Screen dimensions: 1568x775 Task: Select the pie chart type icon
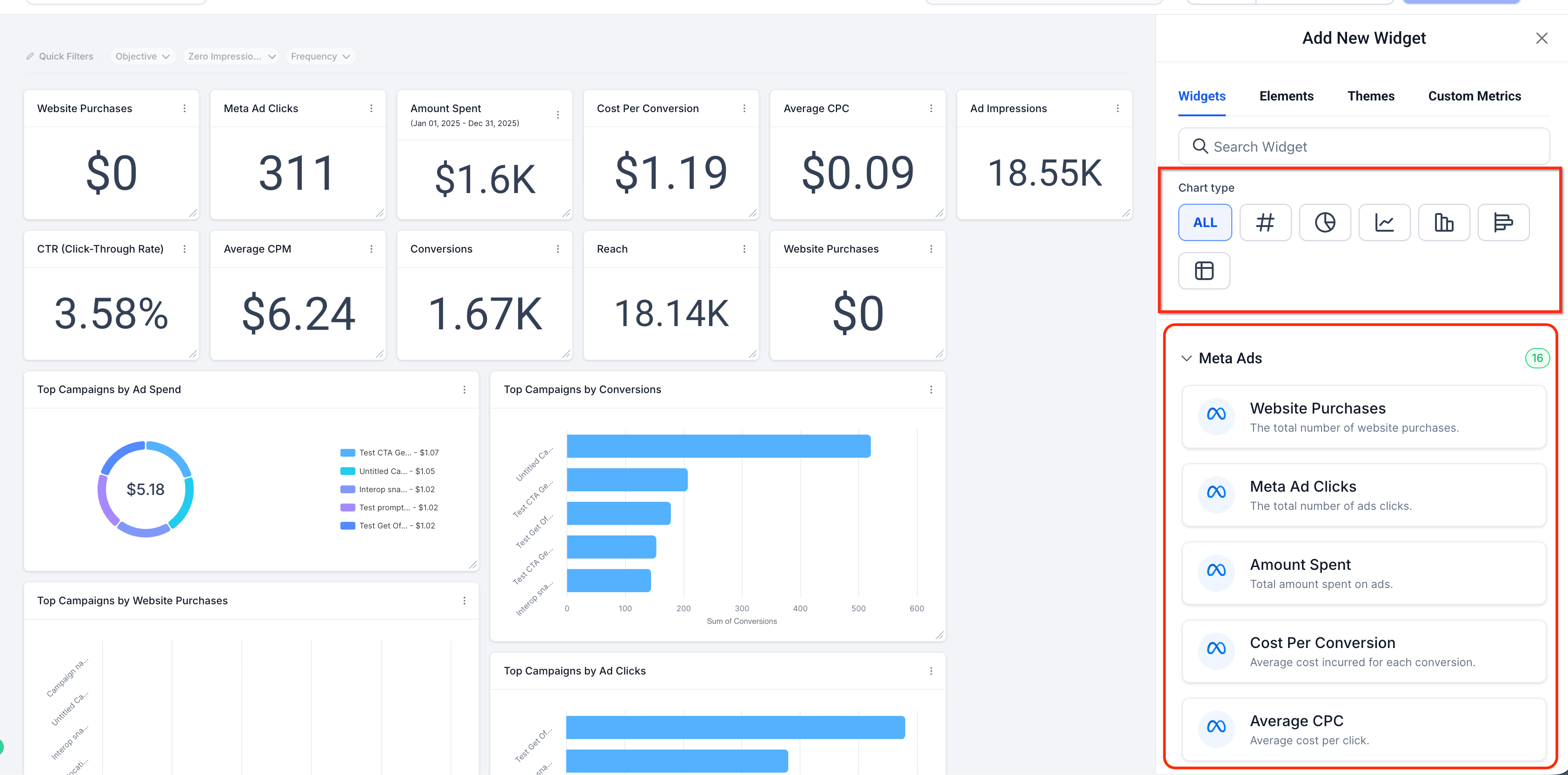[1324, 222]
